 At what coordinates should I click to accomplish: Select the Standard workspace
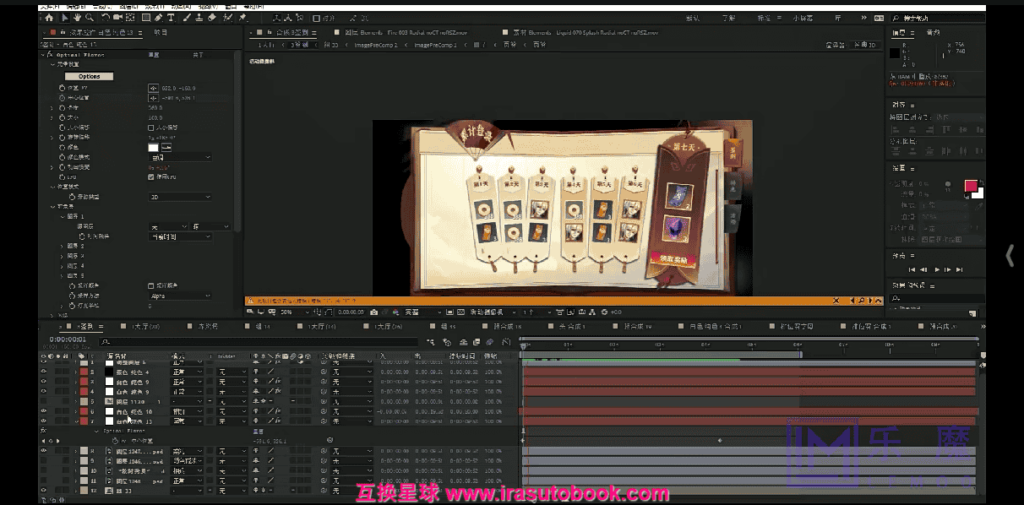(763, 18)
